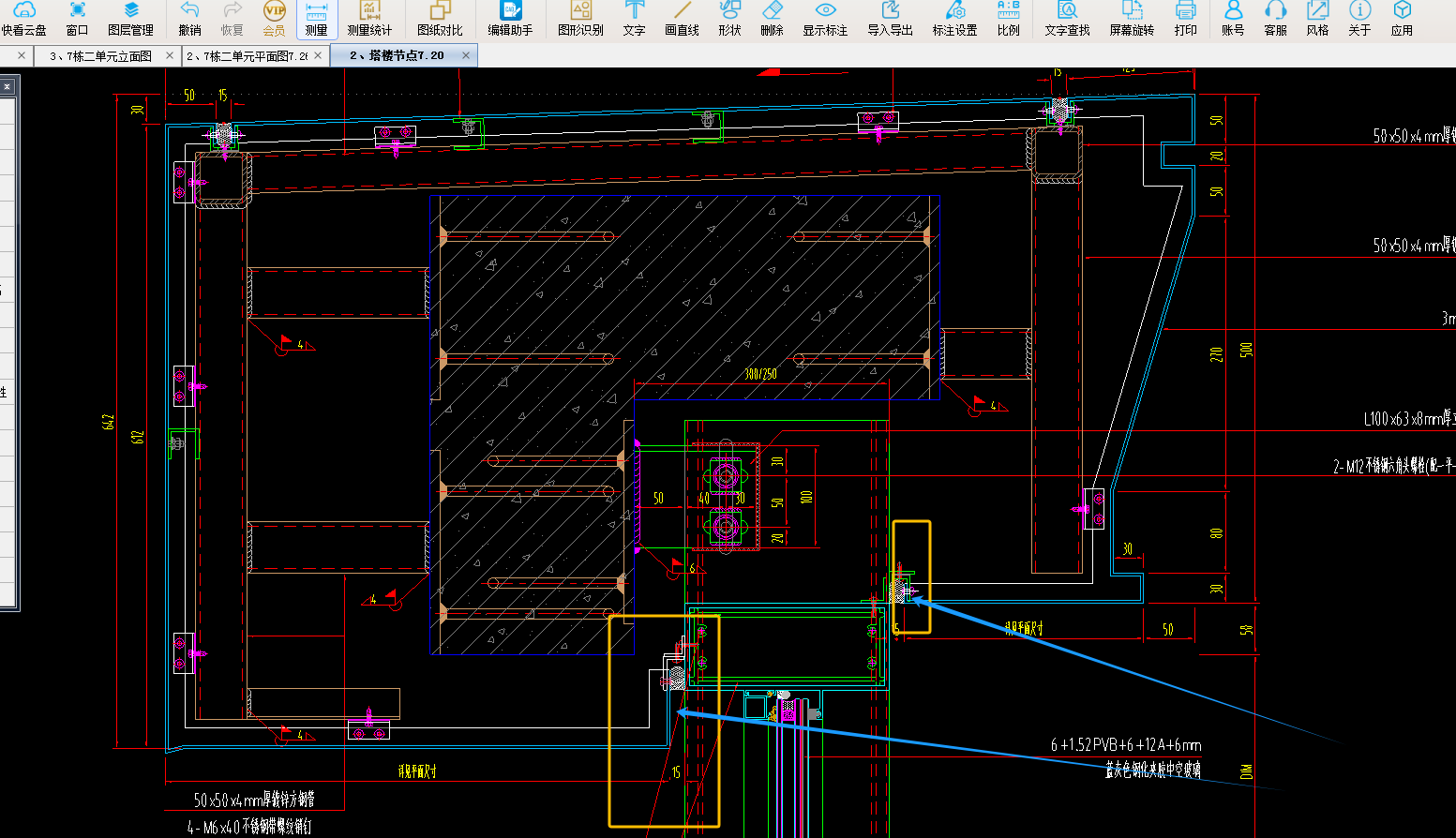This screenshot has height=838, width=1456.
Task: Open 账号 account panel
Action: 1233,19
